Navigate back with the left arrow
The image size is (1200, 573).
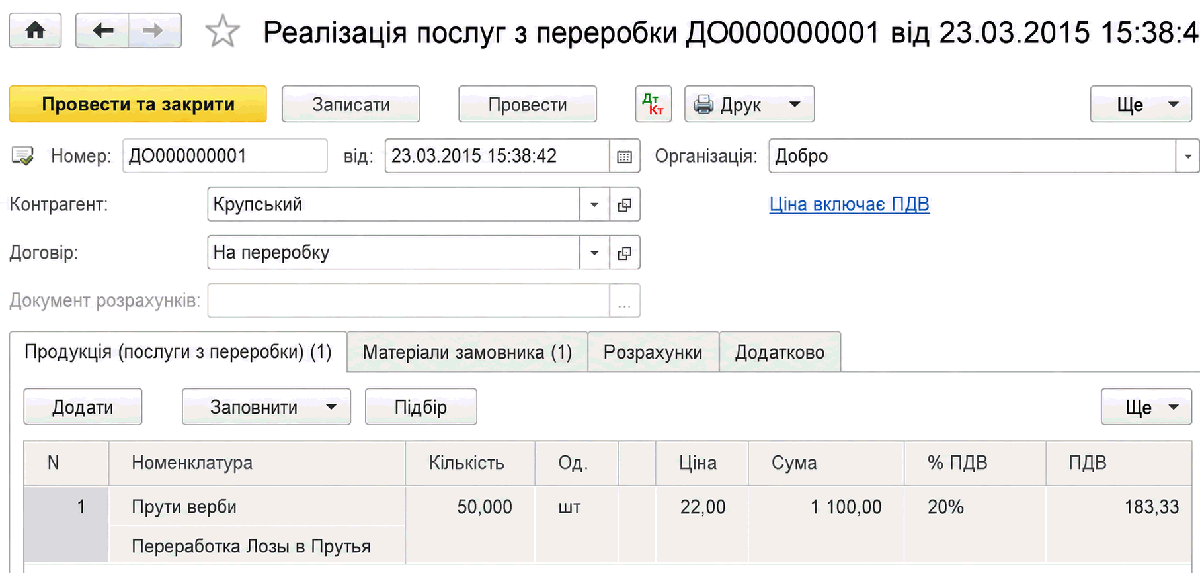coord(102,32)
